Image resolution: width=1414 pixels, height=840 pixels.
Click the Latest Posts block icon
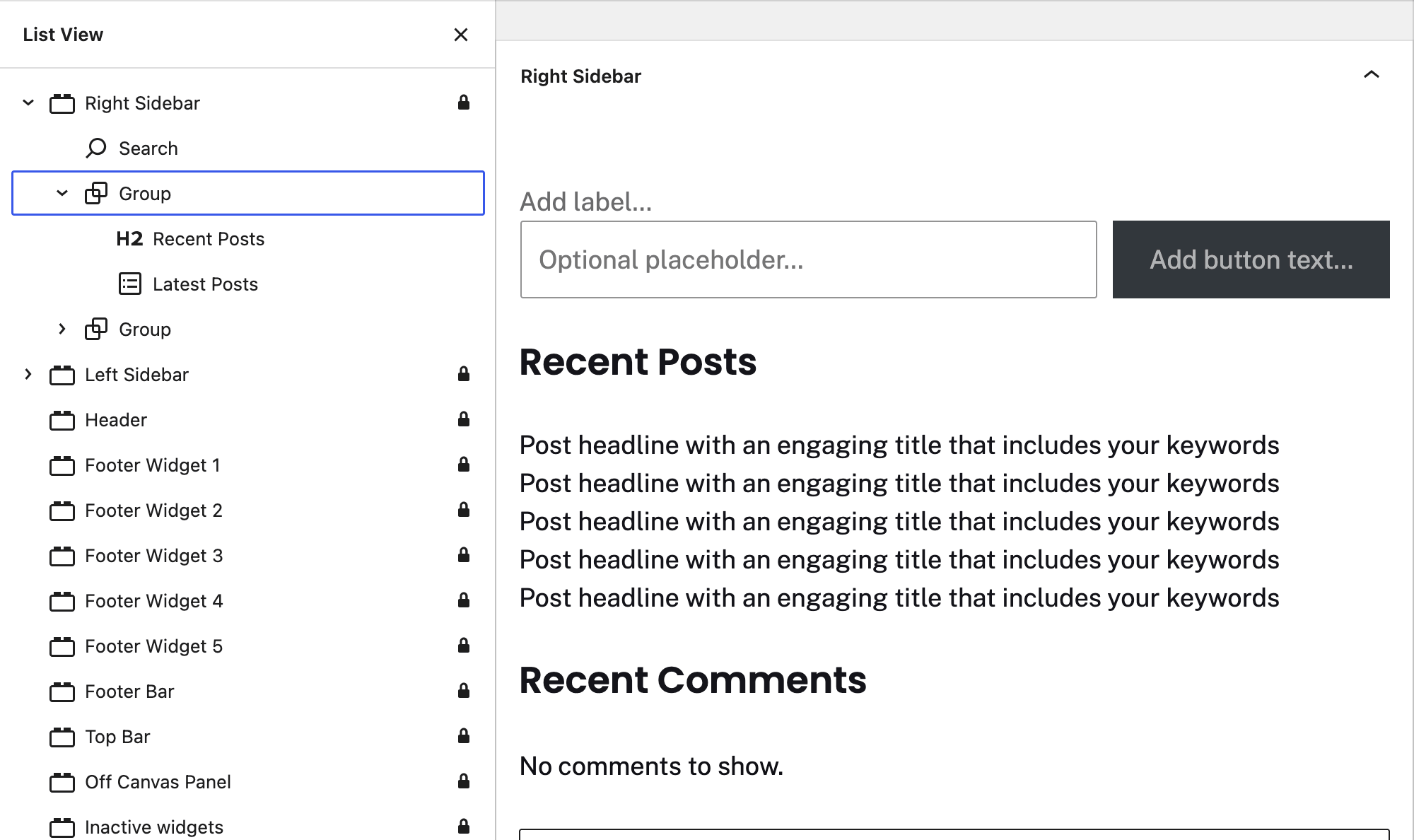point(130,284)
